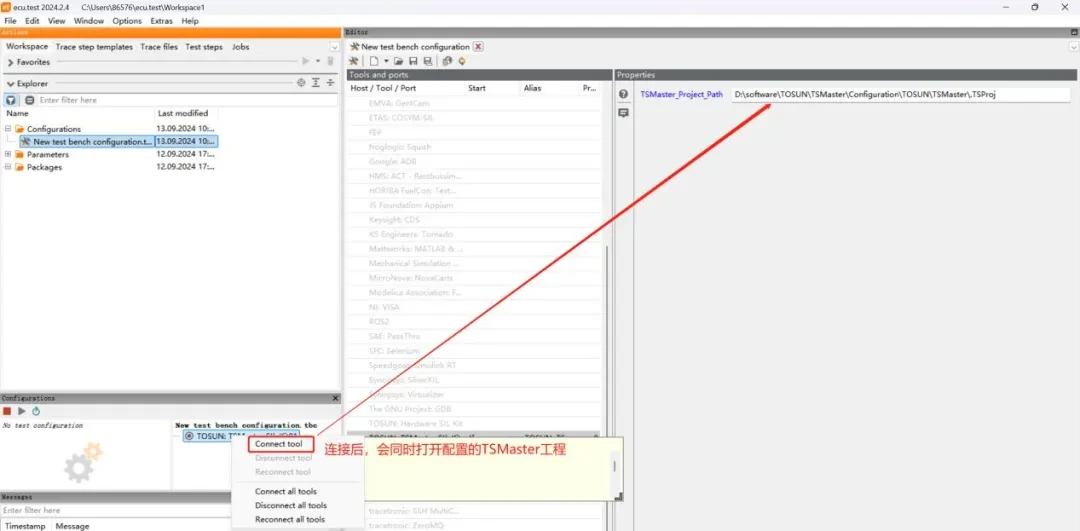1080x531 pixels.
Task: Click the new document icon in editor toolbar
Action: [x=372, y=61]
